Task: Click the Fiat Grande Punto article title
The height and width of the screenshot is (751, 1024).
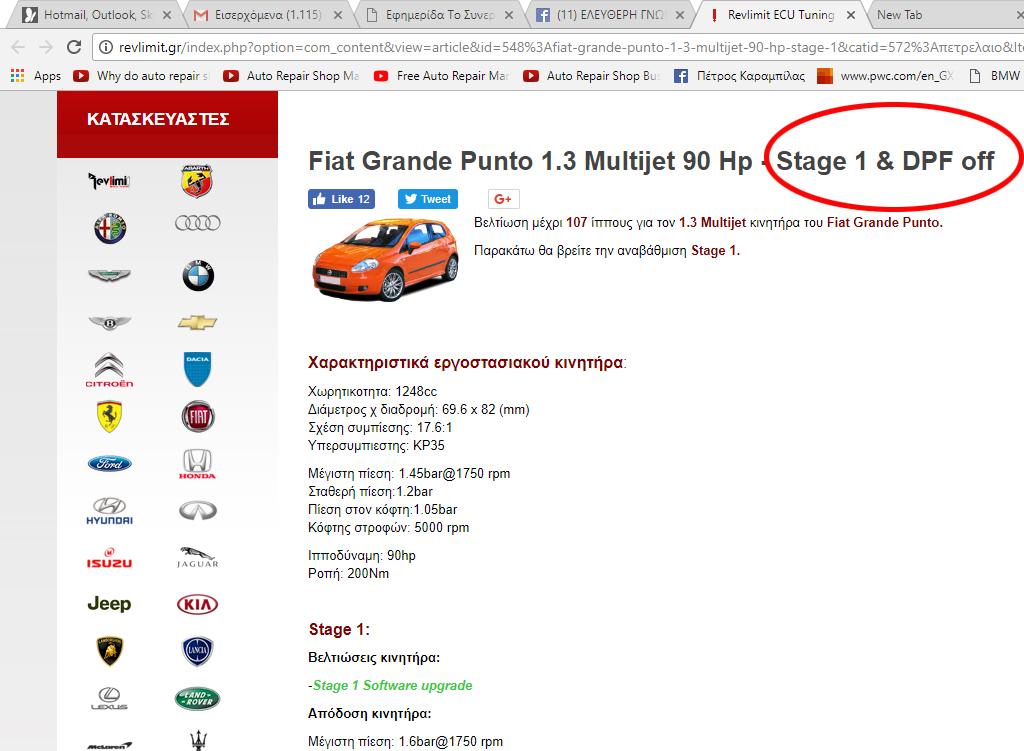Action: pos(651,161)
